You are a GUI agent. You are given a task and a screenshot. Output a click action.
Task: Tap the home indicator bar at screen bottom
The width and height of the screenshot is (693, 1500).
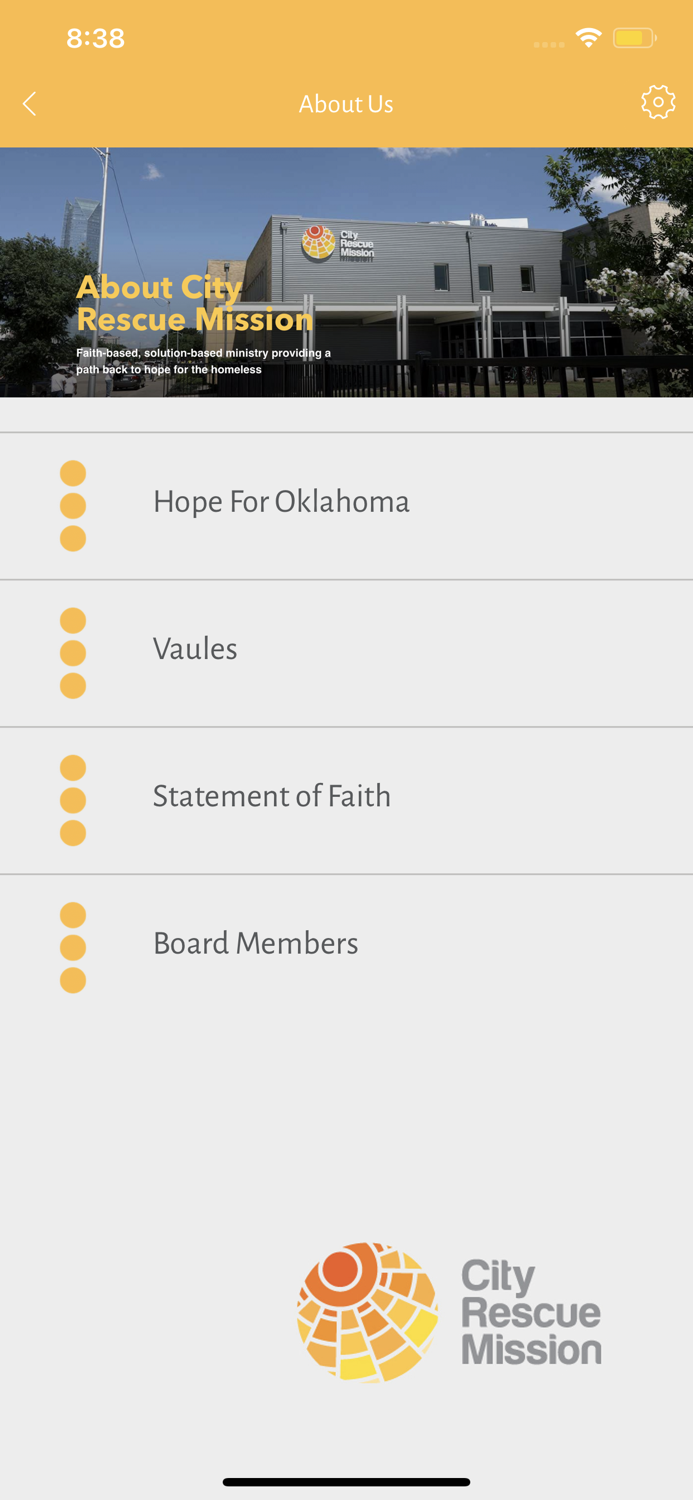pos(346,1481)
